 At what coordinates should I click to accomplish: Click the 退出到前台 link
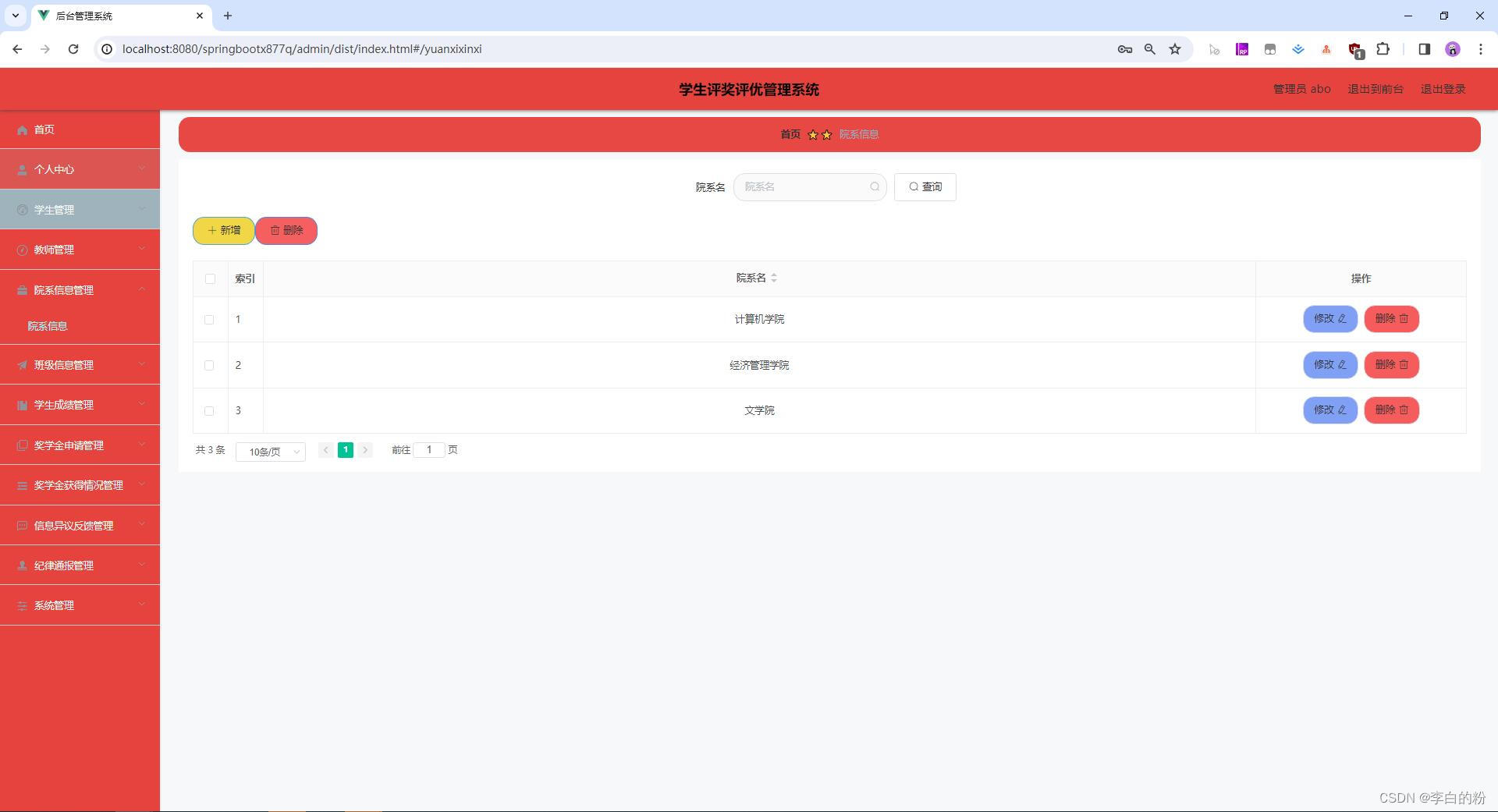(x=1376, y=89)
